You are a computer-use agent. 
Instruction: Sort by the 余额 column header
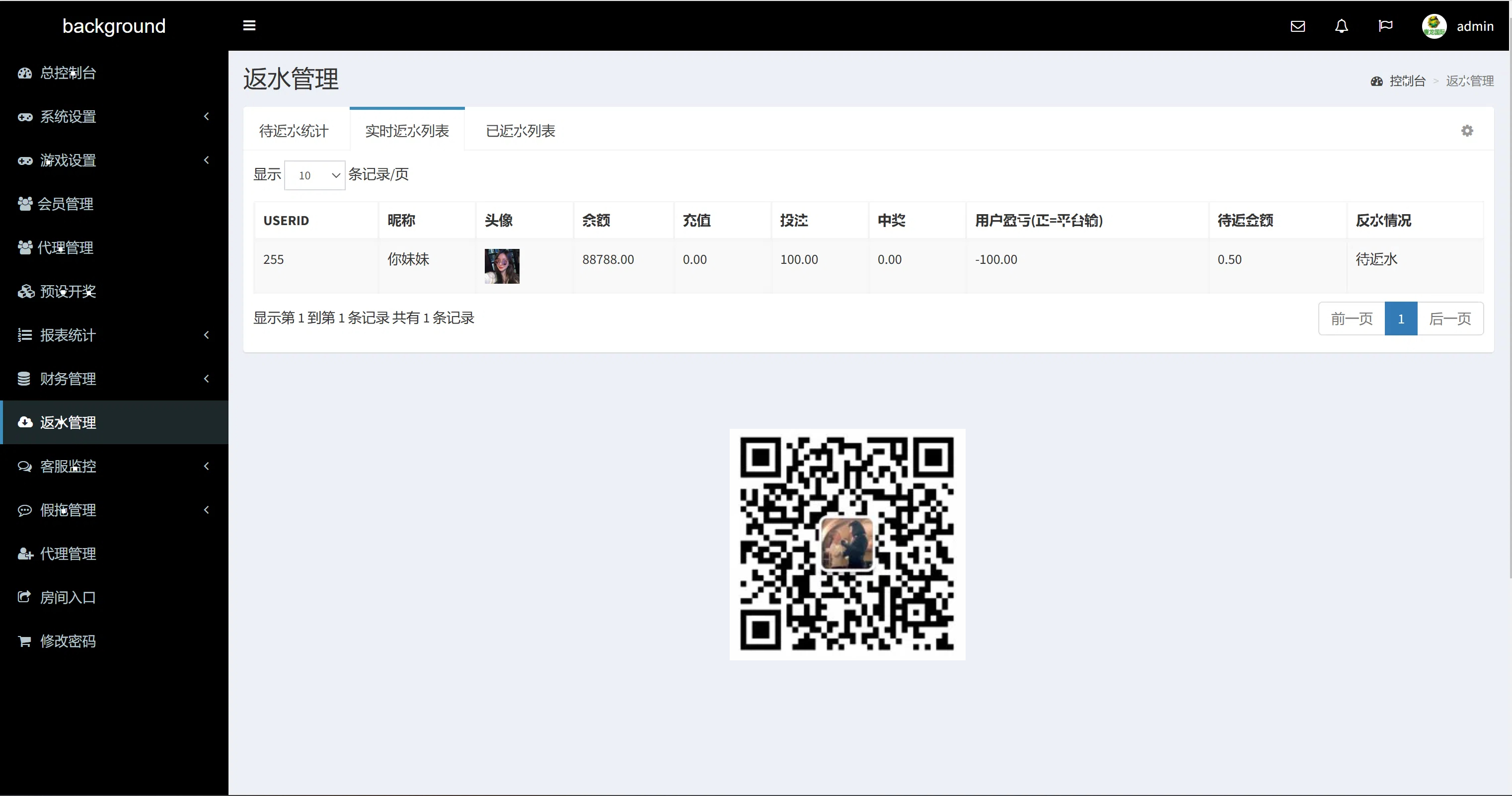click(623, 220)
